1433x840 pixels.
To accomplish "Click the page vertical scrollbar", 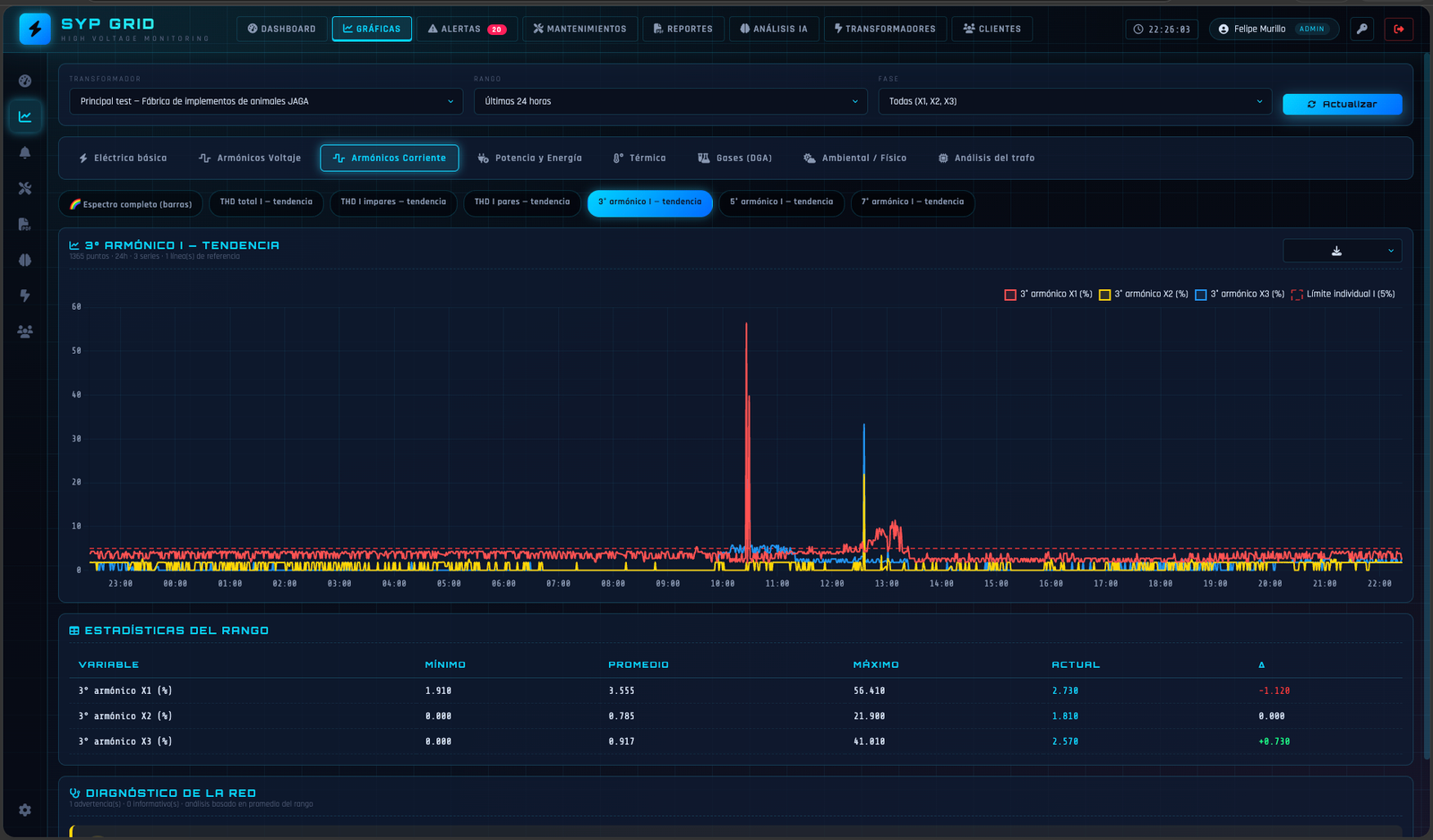I will pyautogui.click(x=1426, y=407).
